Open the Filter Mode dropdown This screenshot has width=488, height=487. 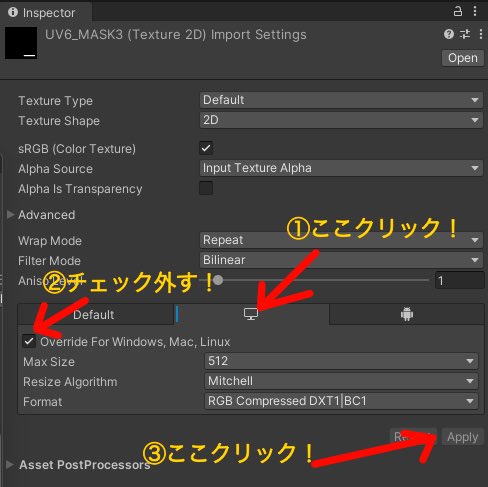(x=341, y=260)
